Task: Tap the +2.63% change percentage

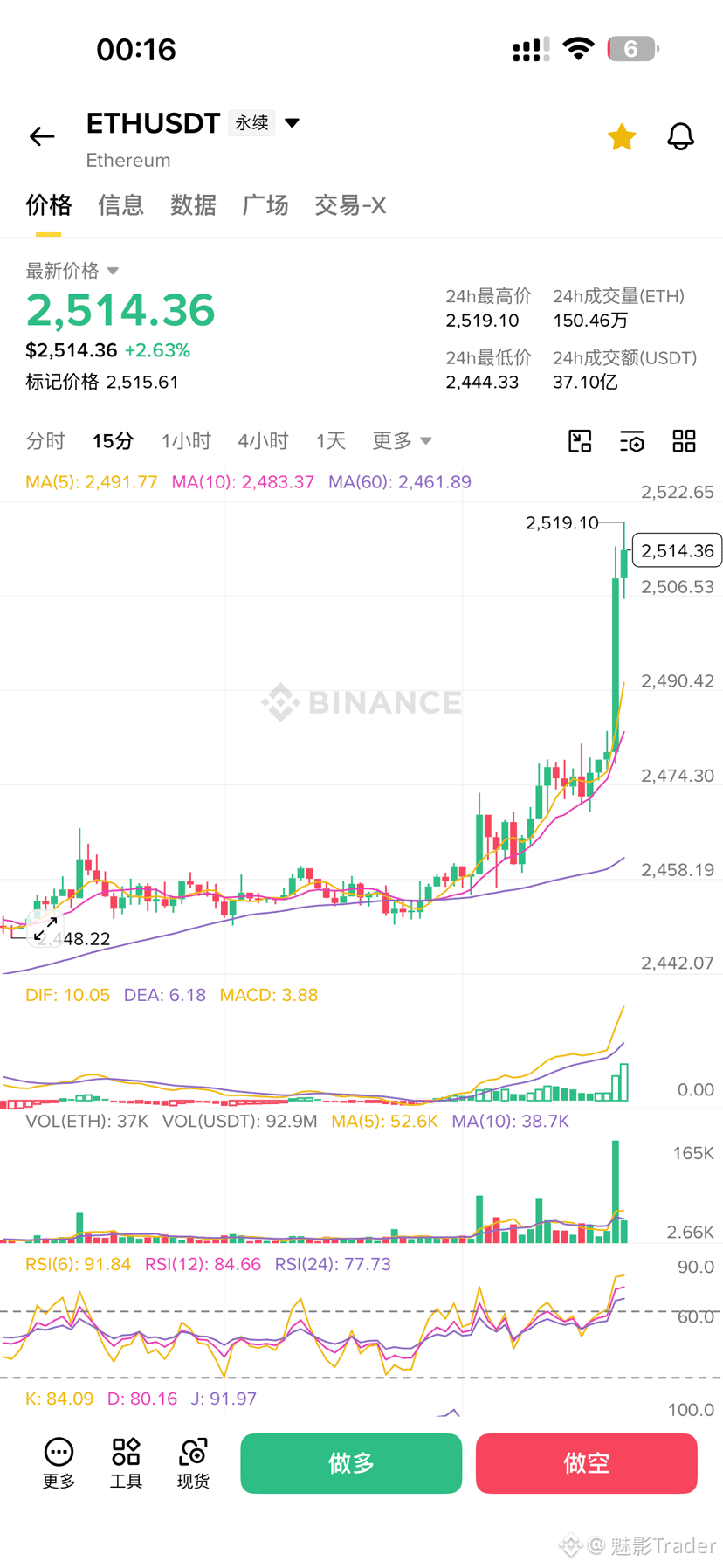Action: [157, 350]
